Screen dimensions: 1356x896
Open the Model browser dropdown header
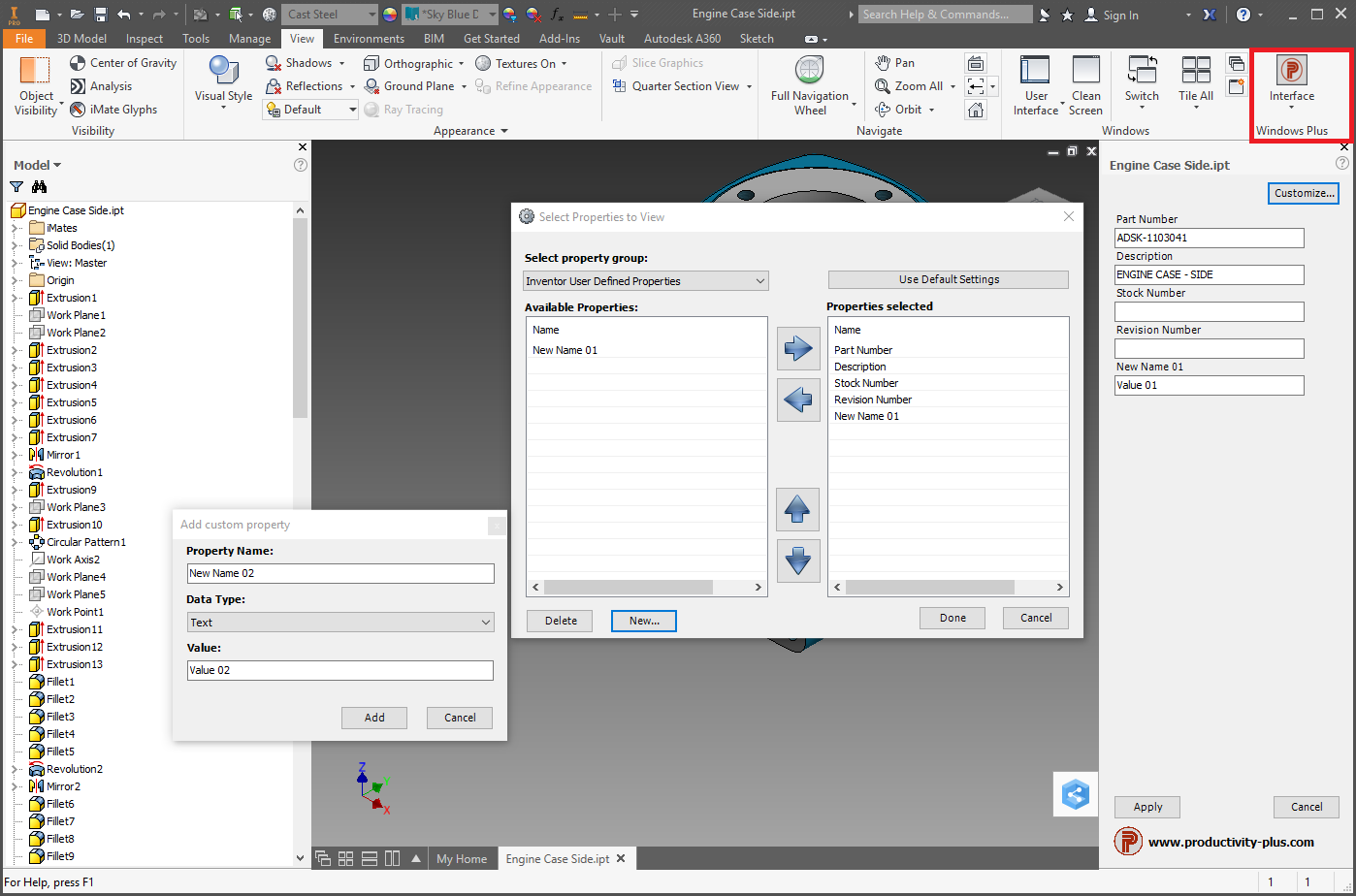pos(38,165)
